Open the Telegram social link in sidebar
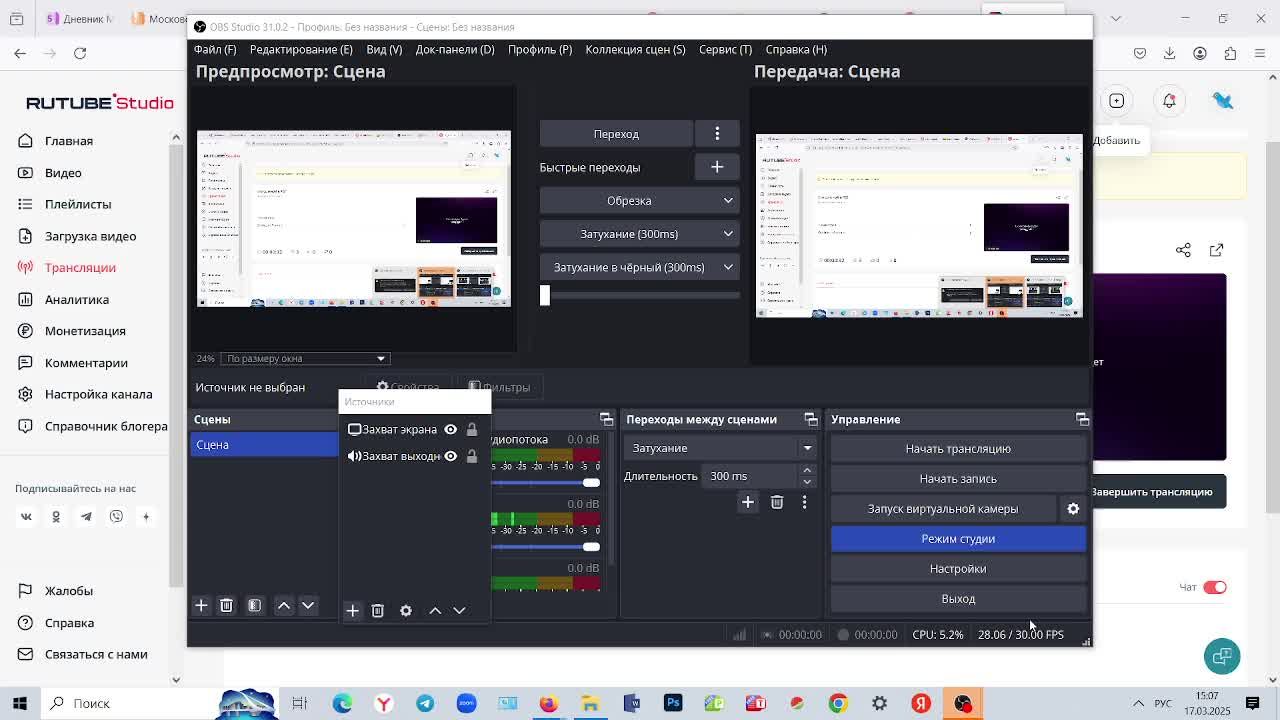Image resolution: width=1280 pixels, height=720 pixels. pos(86,517)
